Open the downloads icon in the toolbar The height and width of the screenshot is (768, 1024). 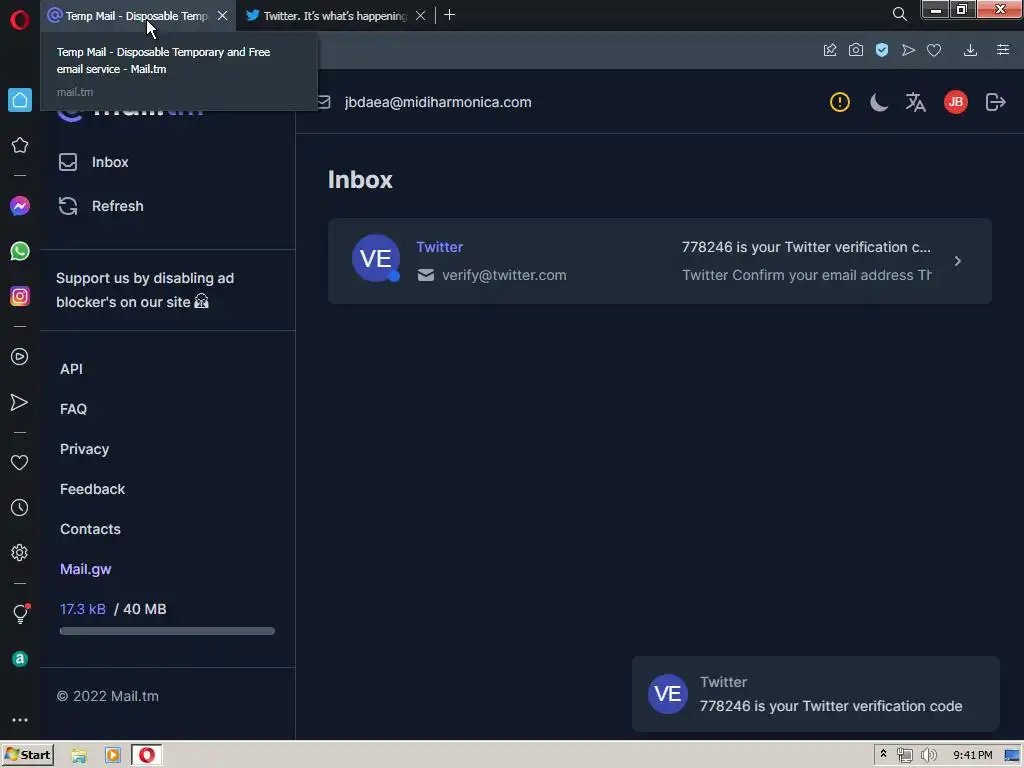(x=970, y=50)
